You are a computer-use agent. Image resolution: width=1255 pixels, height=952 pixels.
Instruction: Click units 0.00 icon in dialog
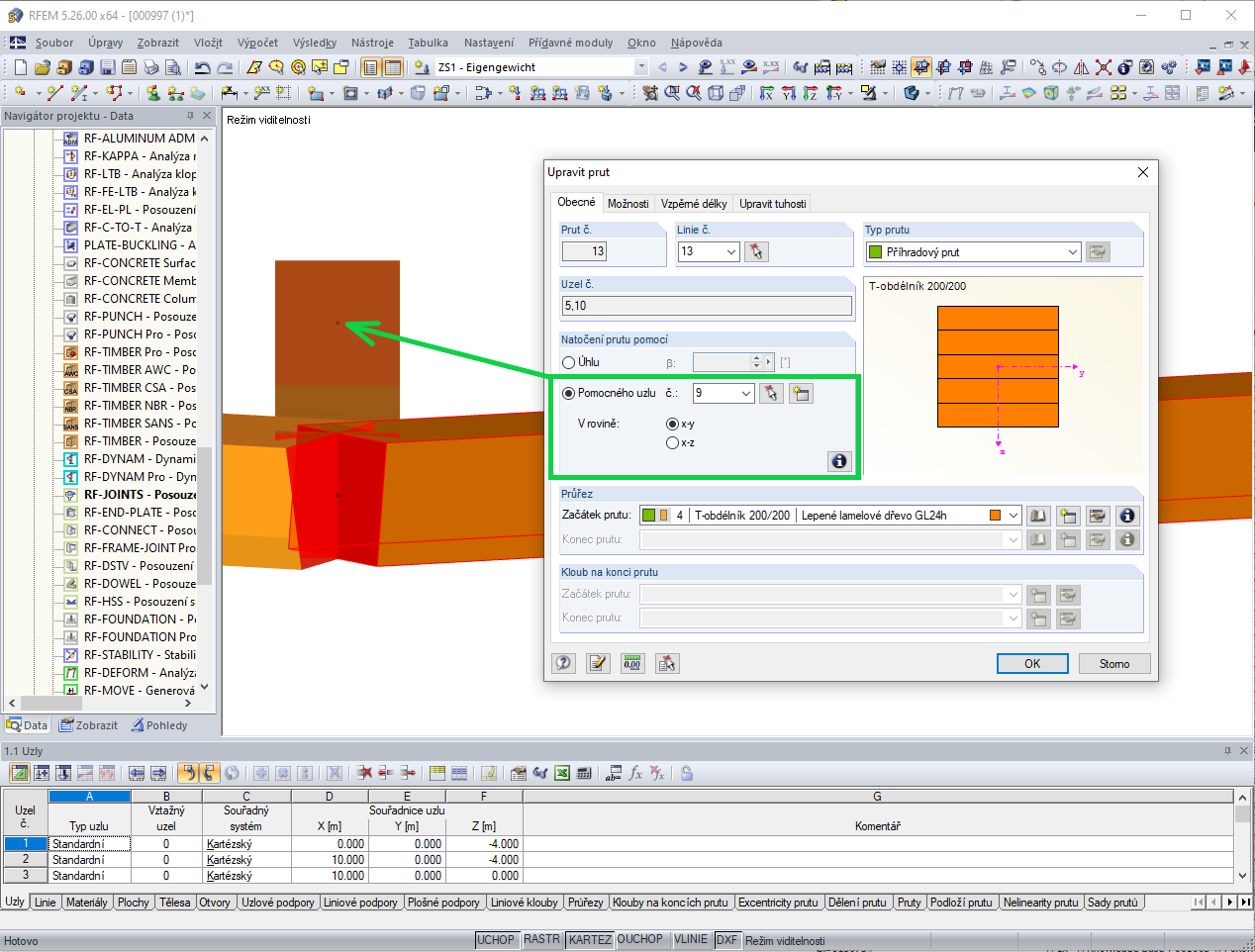click(632, 663)
